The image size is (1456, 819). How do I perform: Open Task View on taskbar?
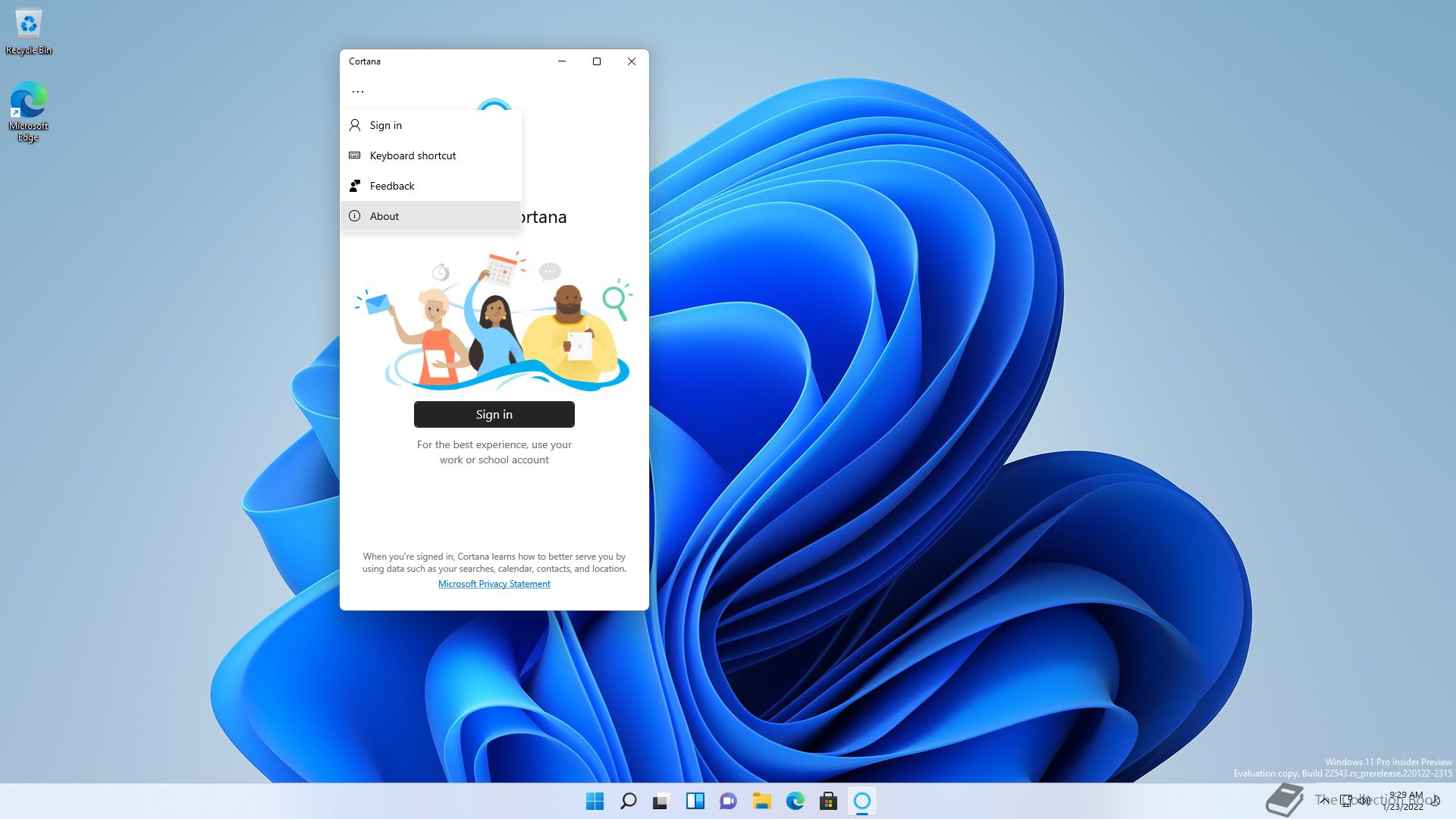tap(662, 801)
